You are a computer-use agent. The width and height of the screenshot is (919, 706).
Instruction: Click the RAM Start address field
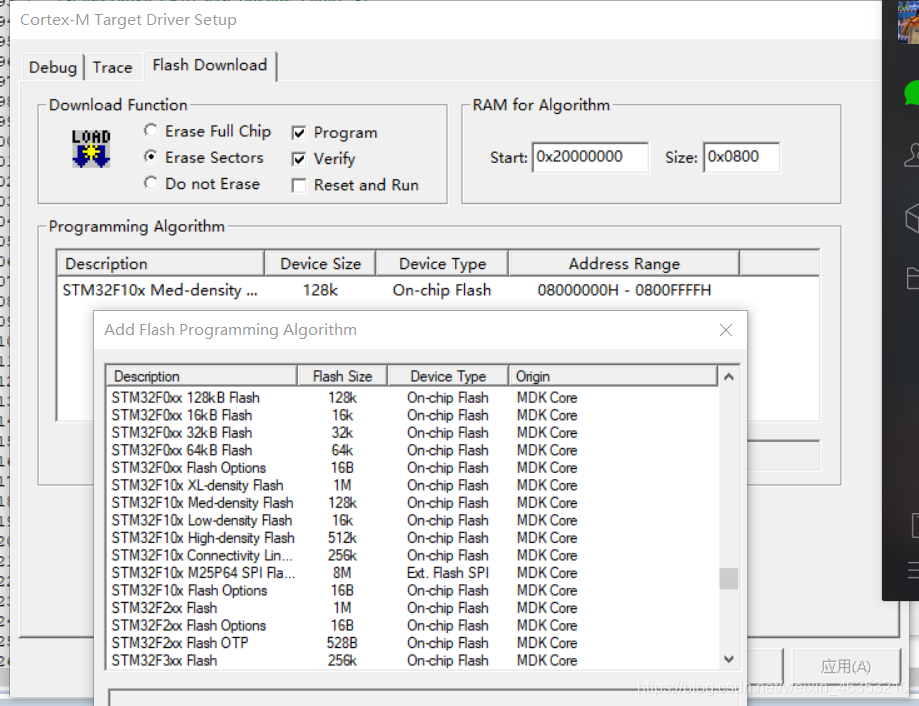[590, 157]
